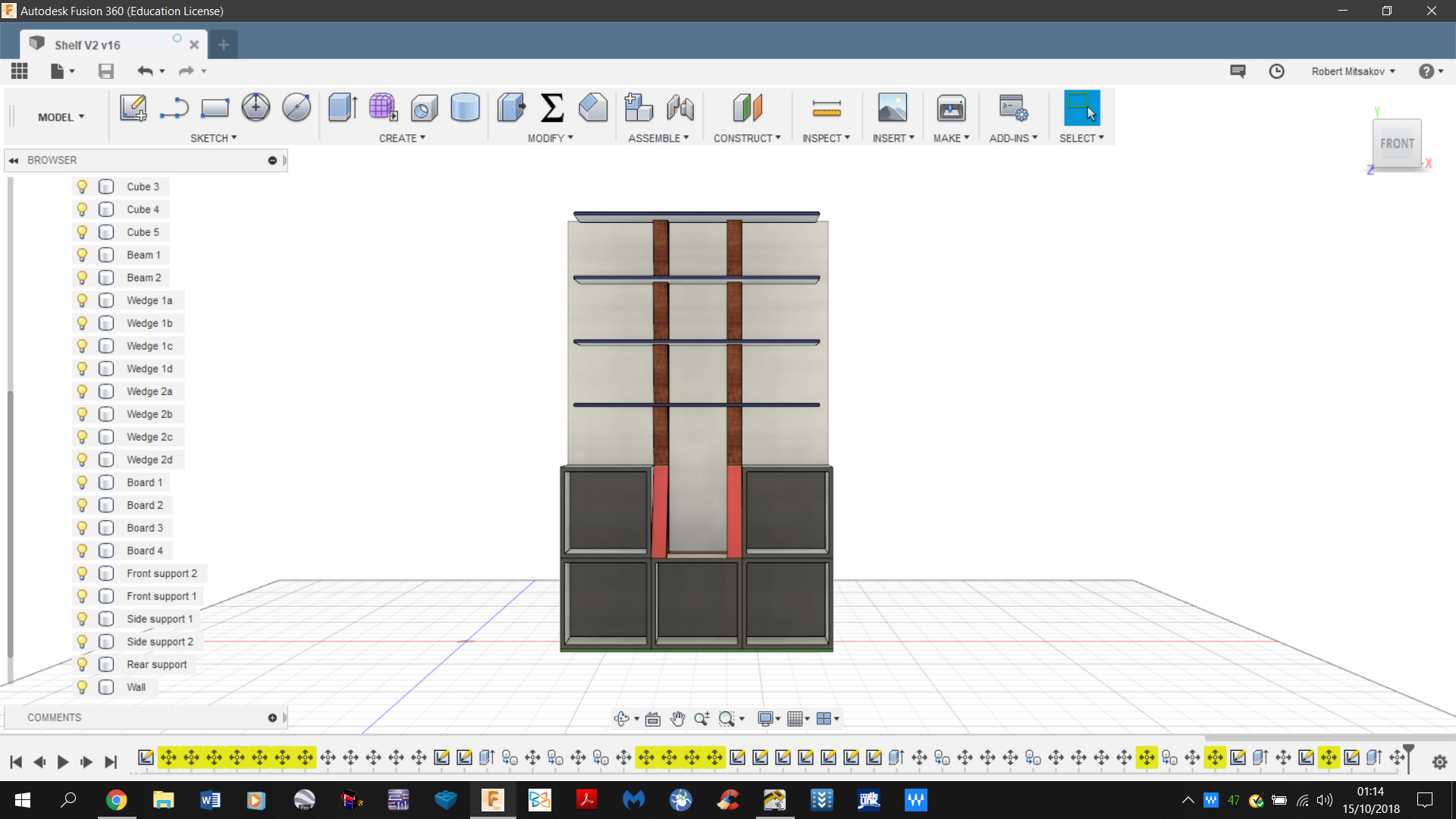Open timeline settings gear
1456x819 pixels.
(x=1440, y=762)
